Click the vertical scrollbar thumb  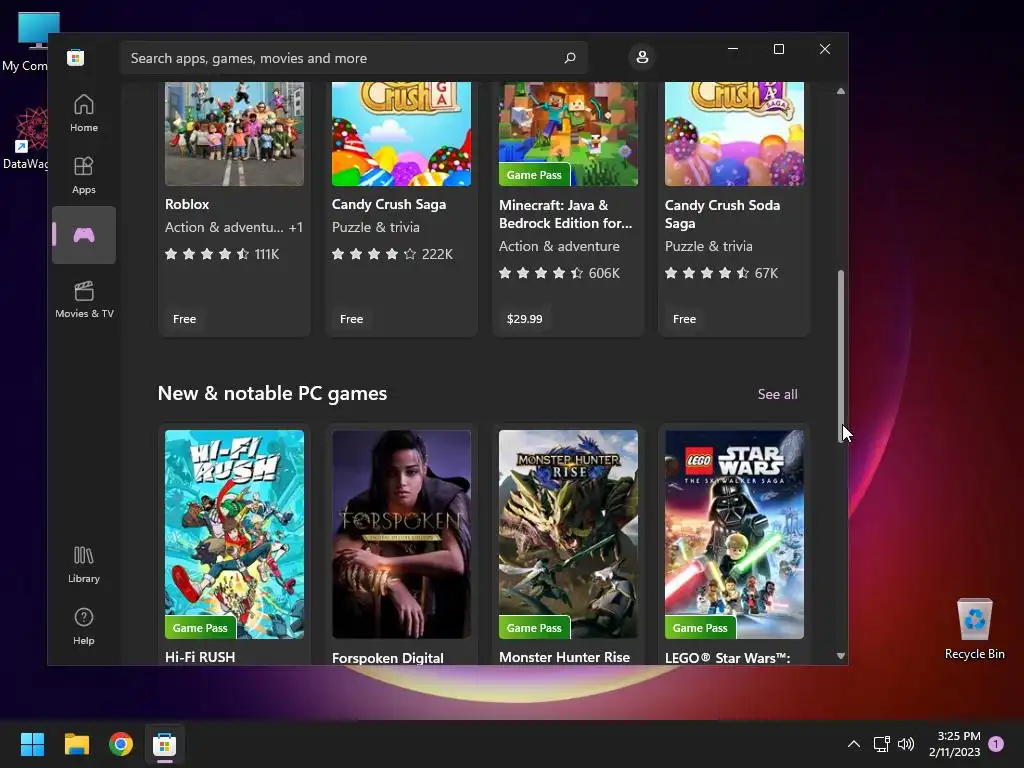pyautogui.click(x=841, y=356)
